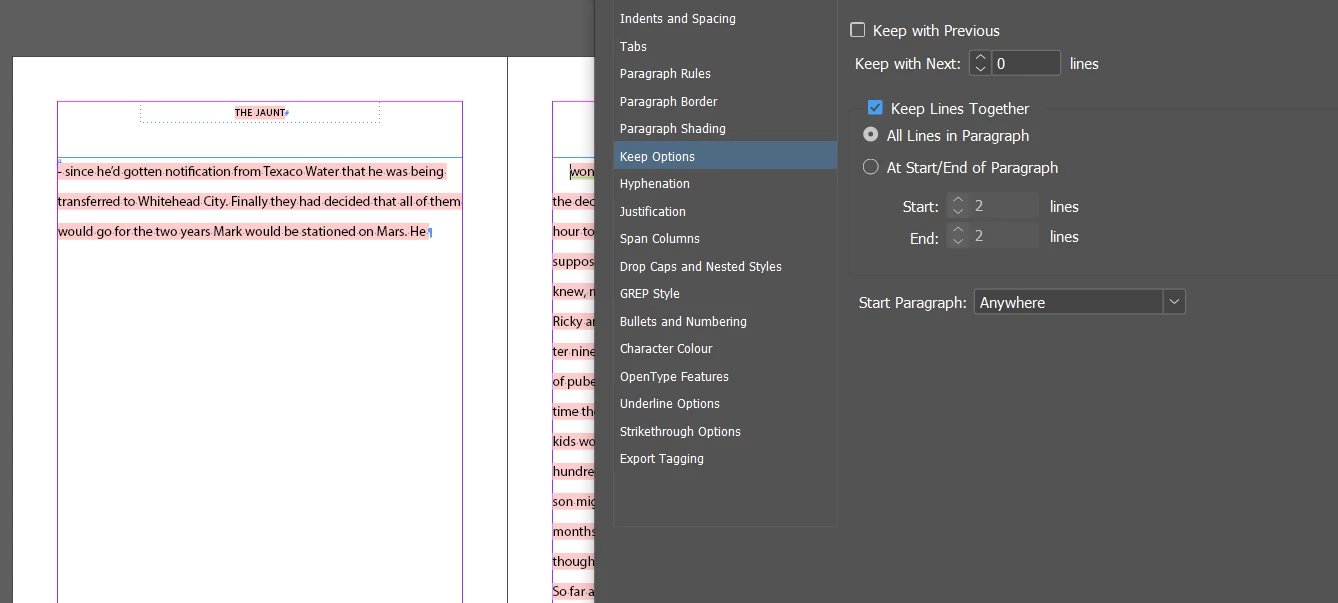The image size is (1338, 603).
Task: Adjust Keep with Next stepper arrows
Action: tap(980, 63)
